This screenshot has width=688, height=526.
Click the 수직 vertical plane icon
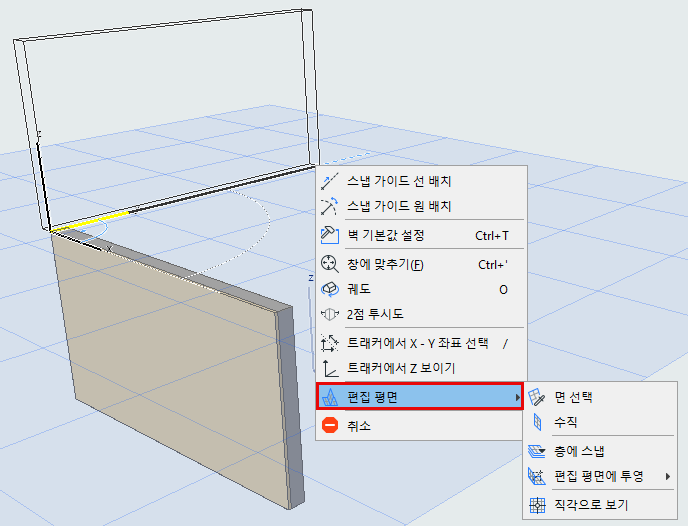(x=537, y=422)
